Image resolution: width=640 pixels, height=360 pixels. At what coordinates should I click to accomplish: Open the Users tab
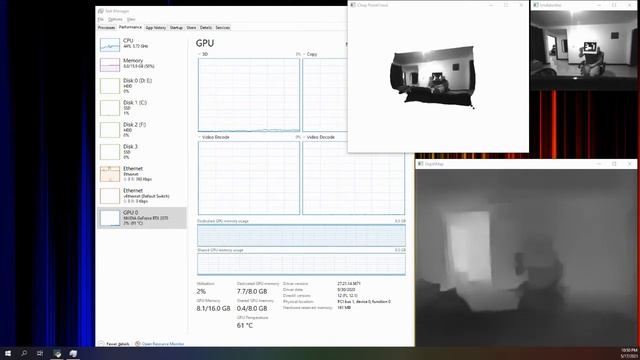click(x=191, y=28)
